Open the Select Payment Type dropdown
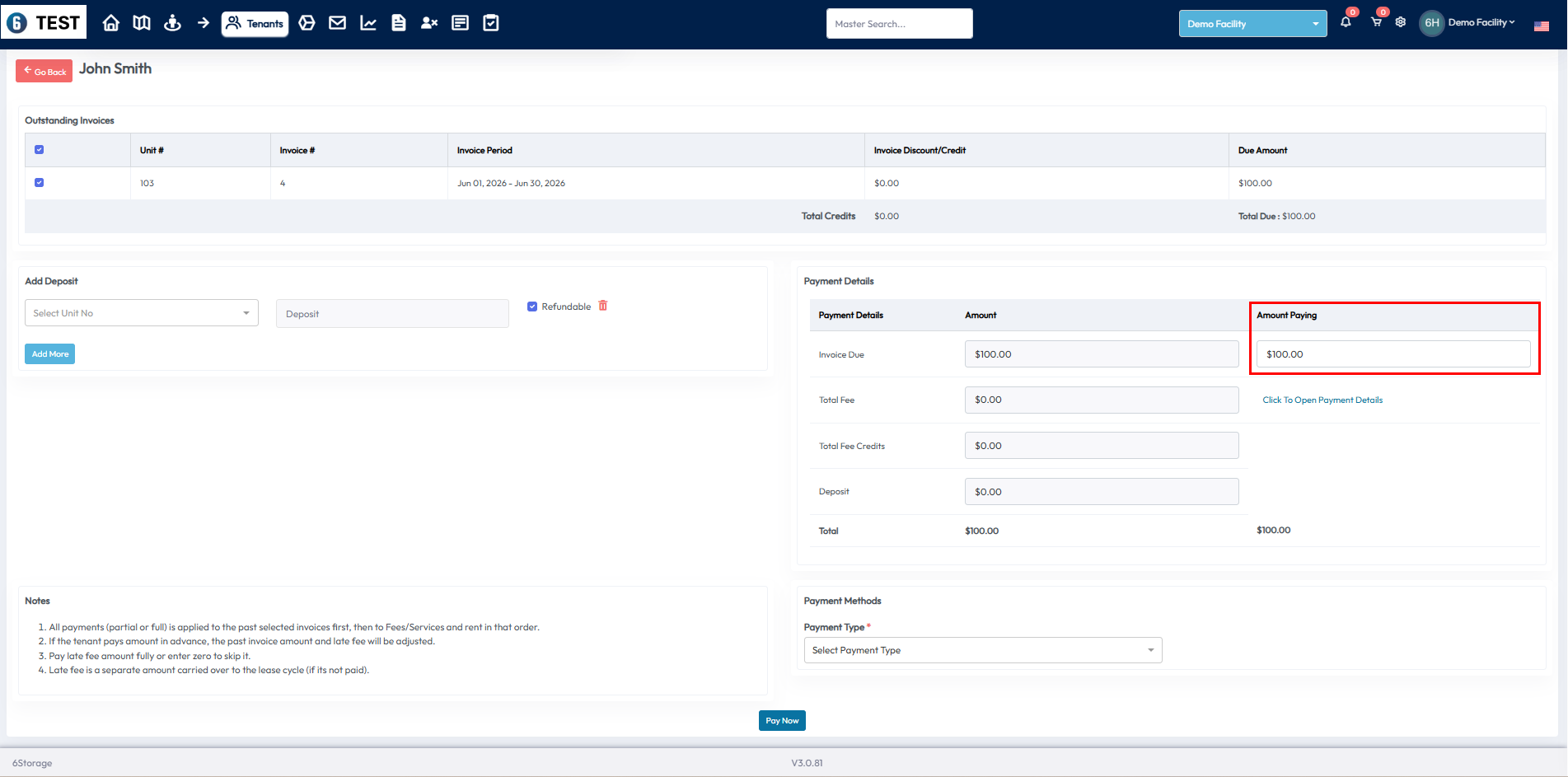 (982, 650)
